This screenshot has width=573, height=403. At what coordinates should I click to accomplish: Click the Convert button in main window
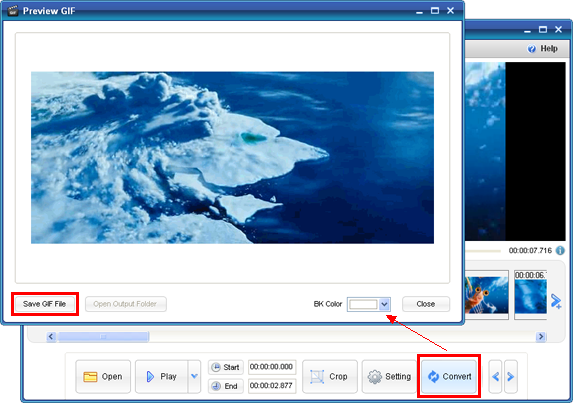449,376
